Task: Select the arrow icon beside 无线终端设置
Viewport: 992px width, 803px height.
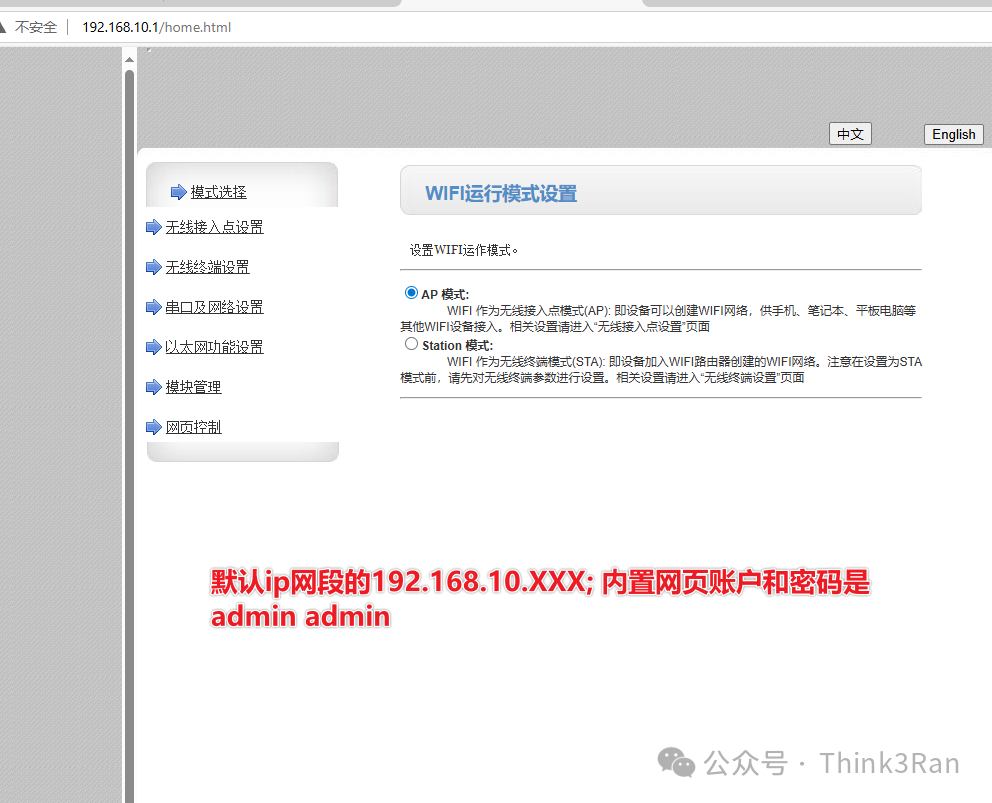Action: coord(154,268)
